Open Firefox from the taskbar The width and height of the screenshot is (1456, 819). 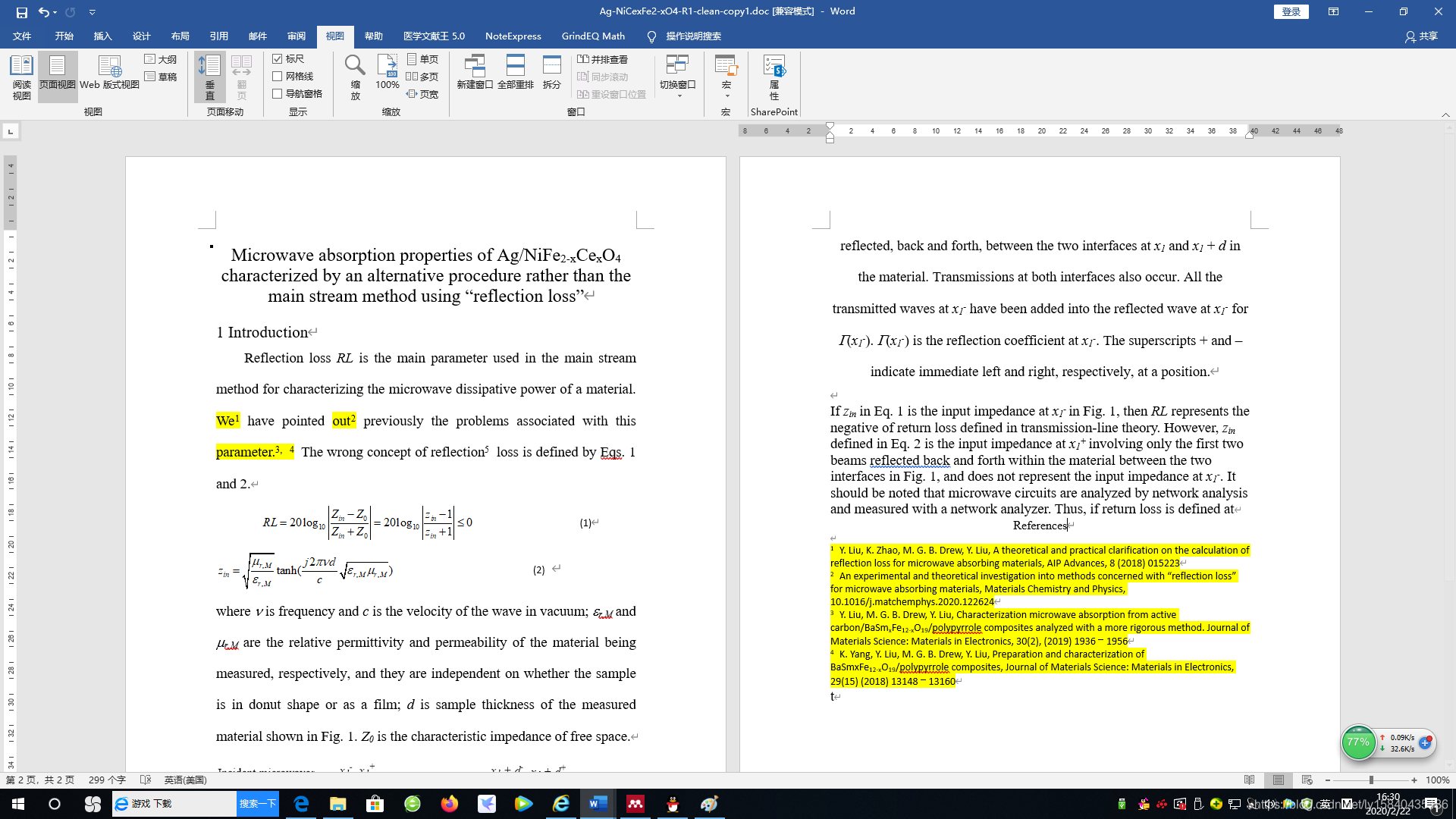click(x=450, y=804)
